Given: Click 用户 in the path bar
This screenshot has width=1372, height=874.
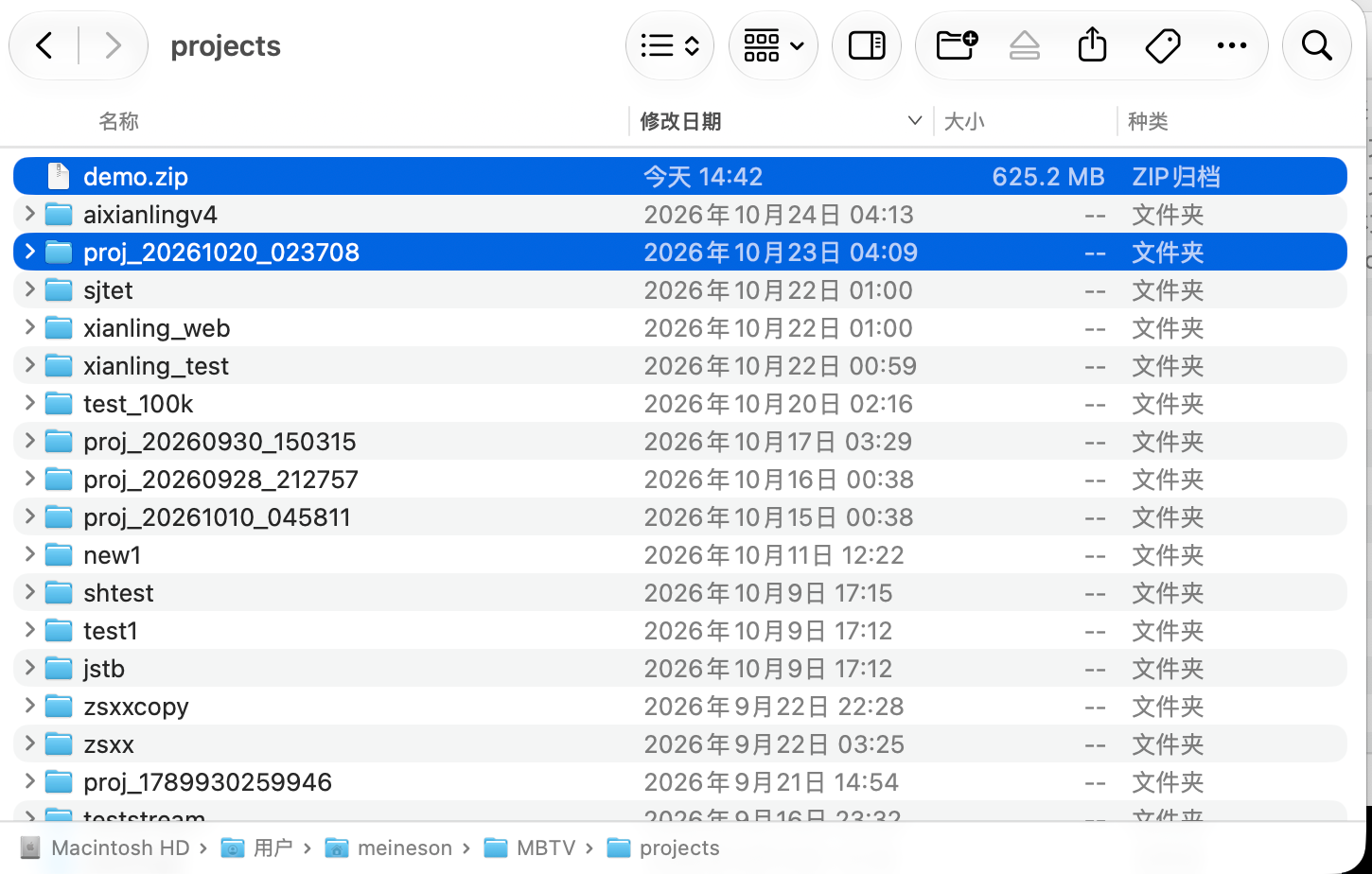Looking at the screenshot, I should pyautogui.click(x=273, y=848).
